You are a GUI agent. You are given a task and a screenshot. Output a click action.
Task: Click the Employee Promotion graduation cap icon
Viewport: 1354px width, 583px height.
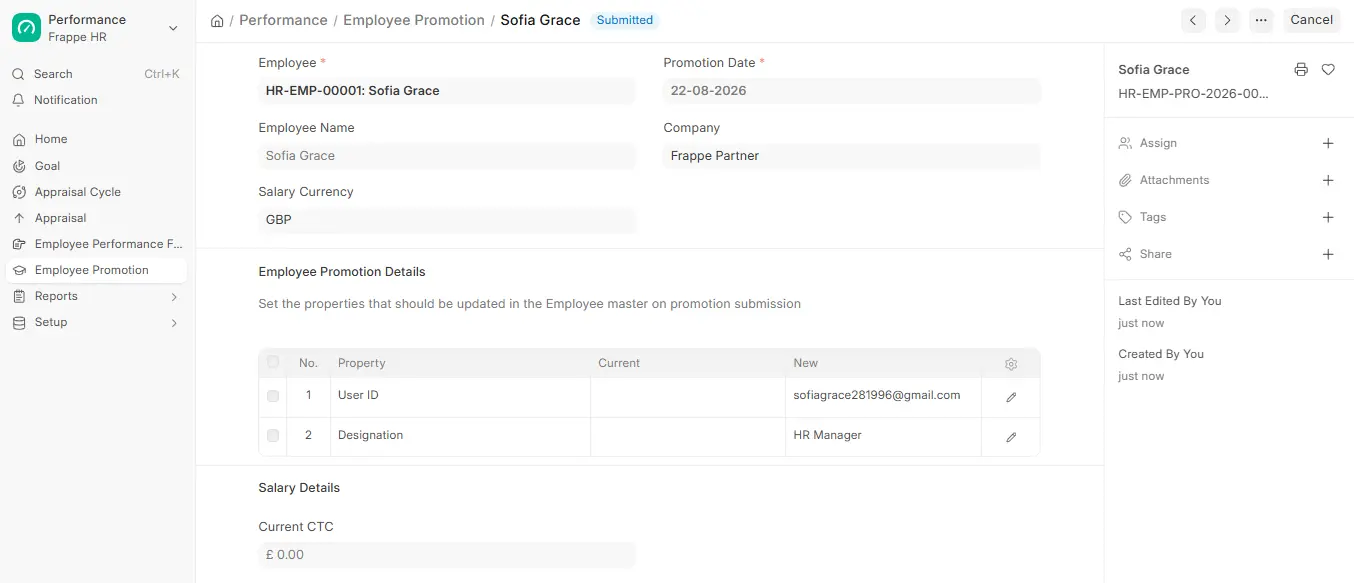[x=18, y=270]
